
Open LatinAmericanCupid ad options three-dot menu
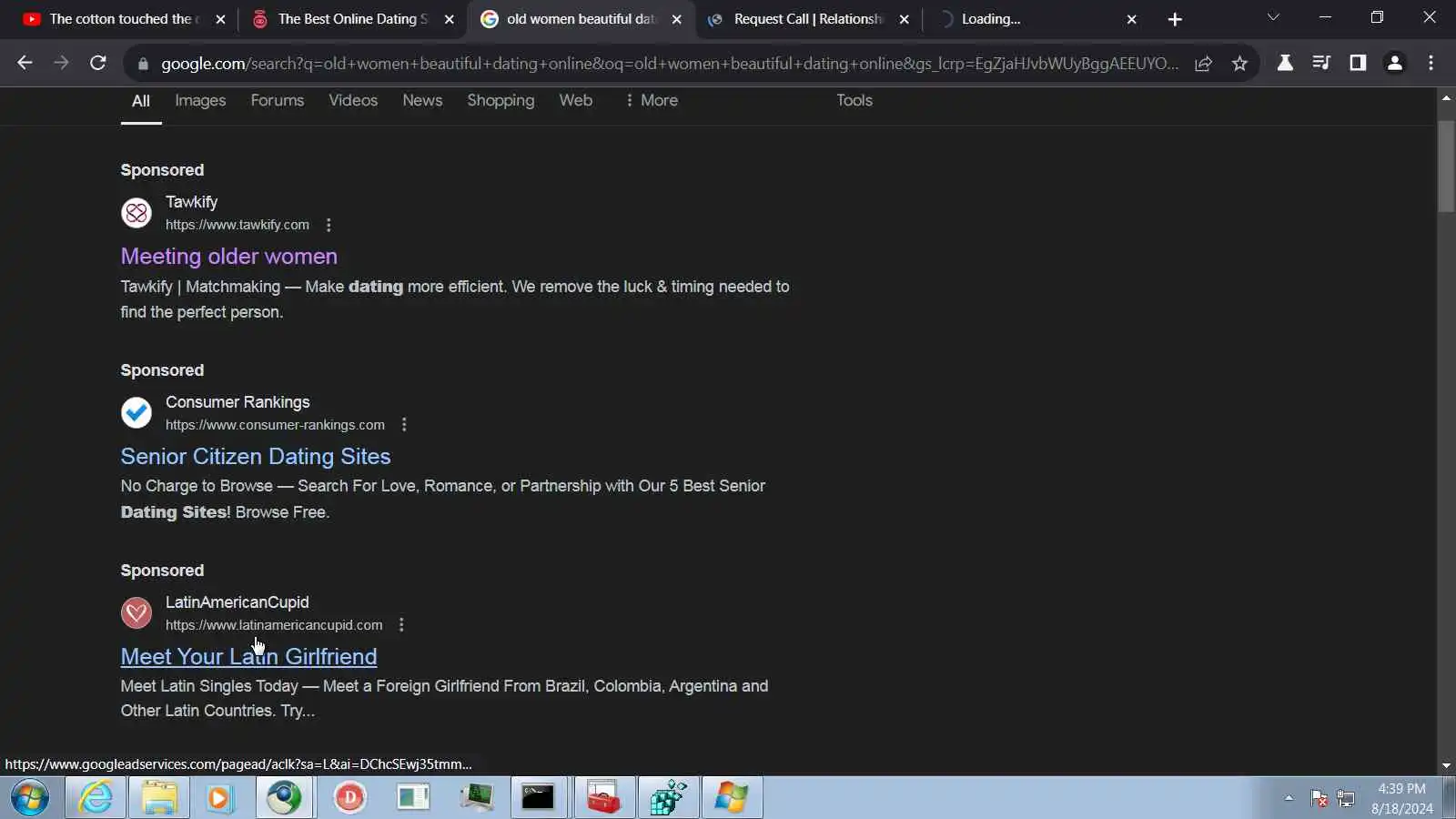tap(401, 625)
